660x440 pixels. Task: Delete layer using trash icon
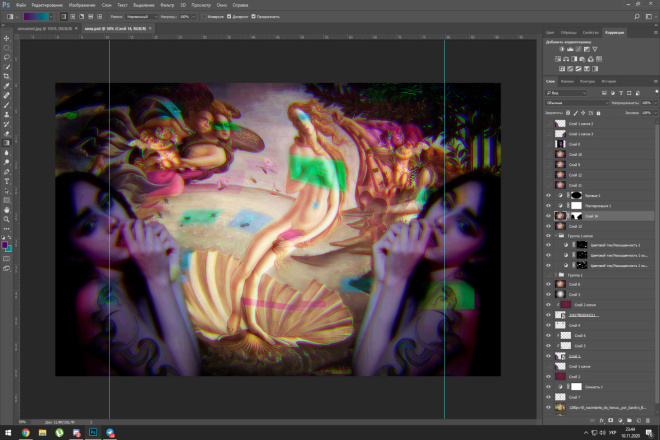648,420
